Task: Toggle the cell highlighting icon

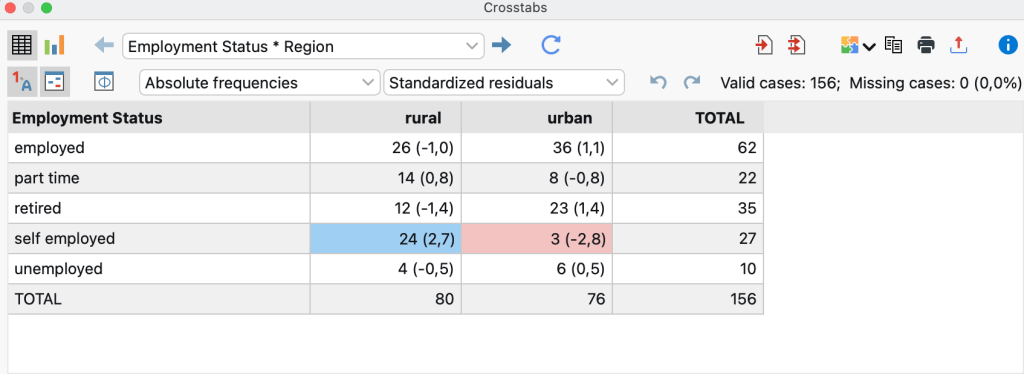Action: [54, 82]
